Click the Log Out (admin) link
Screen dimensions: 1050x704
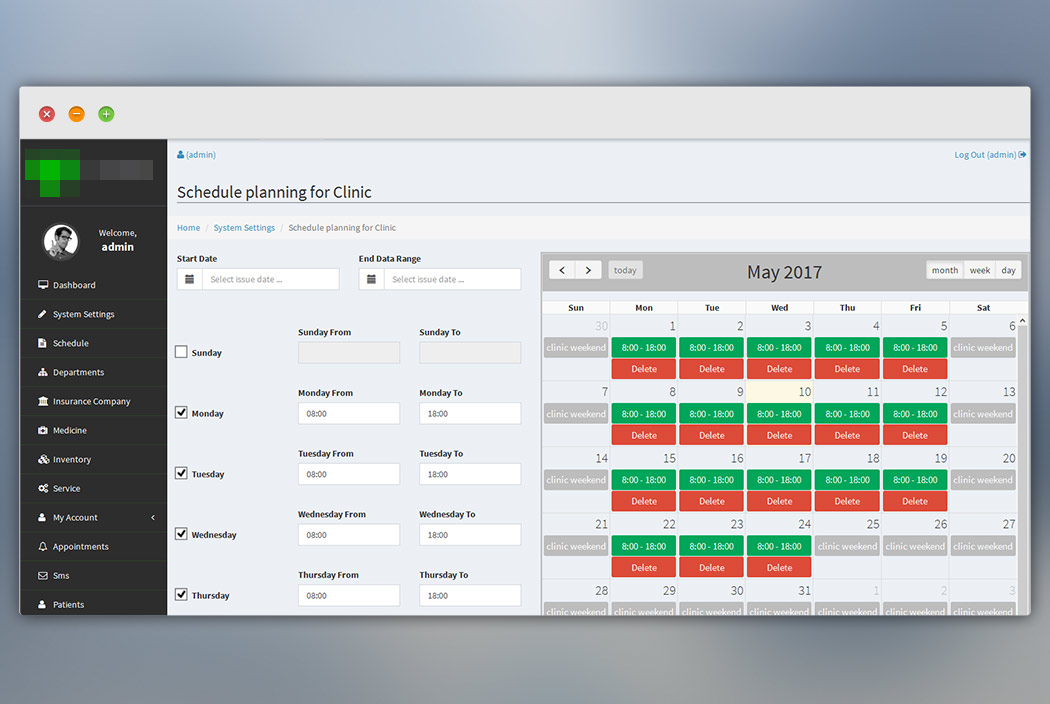(x=990, y=155)
